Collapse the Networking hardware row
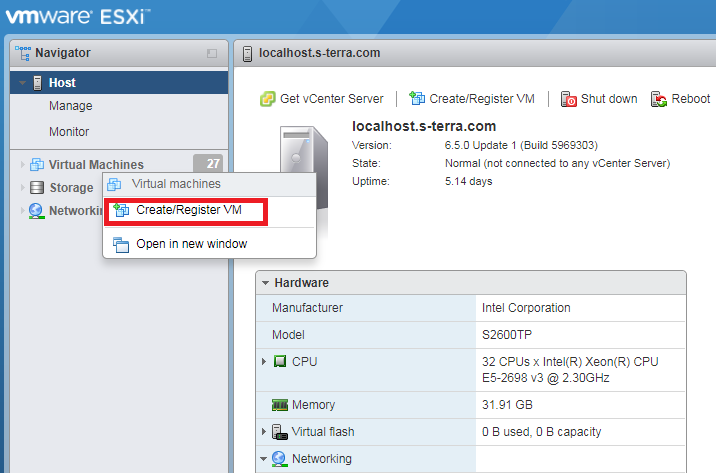The image size is (716, 473). pos(265,459)
